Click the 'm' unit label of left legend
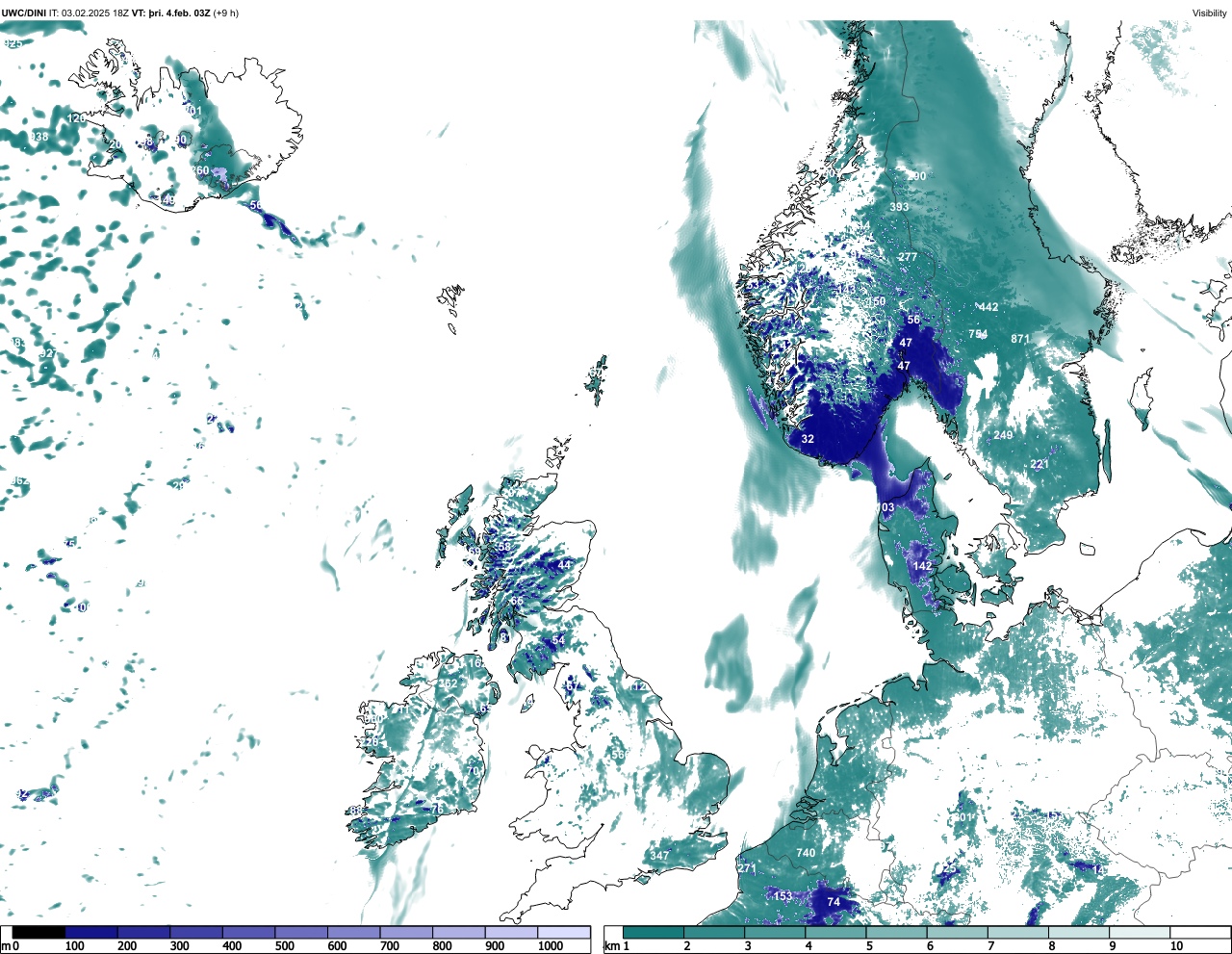The height and width of the screenshot is (954, 1232). coord(6,947)
